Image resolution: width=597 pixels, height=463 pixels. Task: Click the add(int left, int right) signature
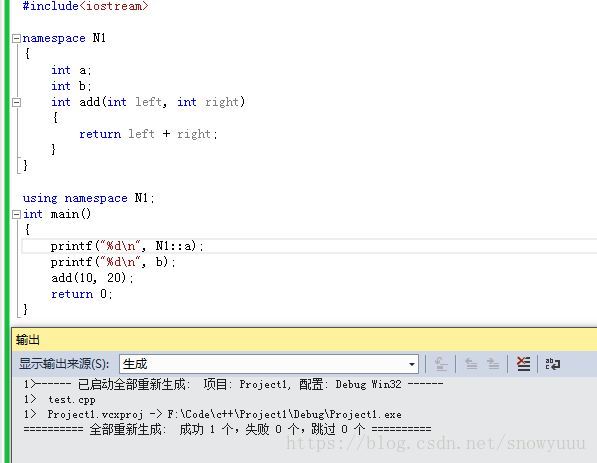(148, 102)
